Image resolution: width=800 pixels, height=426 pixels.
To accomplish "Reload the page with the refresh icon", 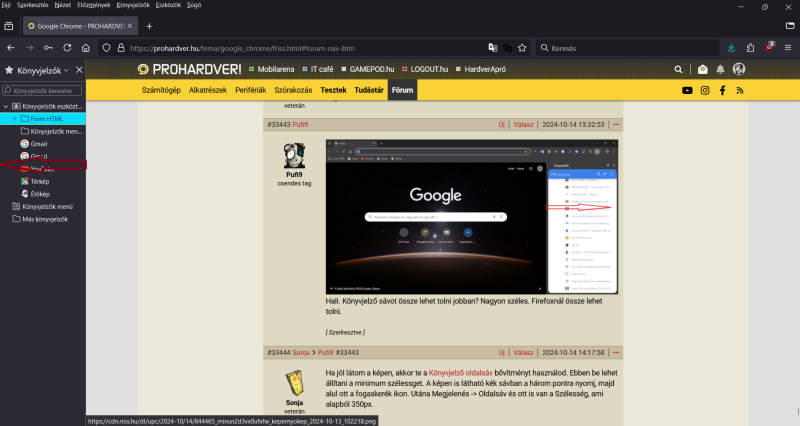I will (67, 48).
